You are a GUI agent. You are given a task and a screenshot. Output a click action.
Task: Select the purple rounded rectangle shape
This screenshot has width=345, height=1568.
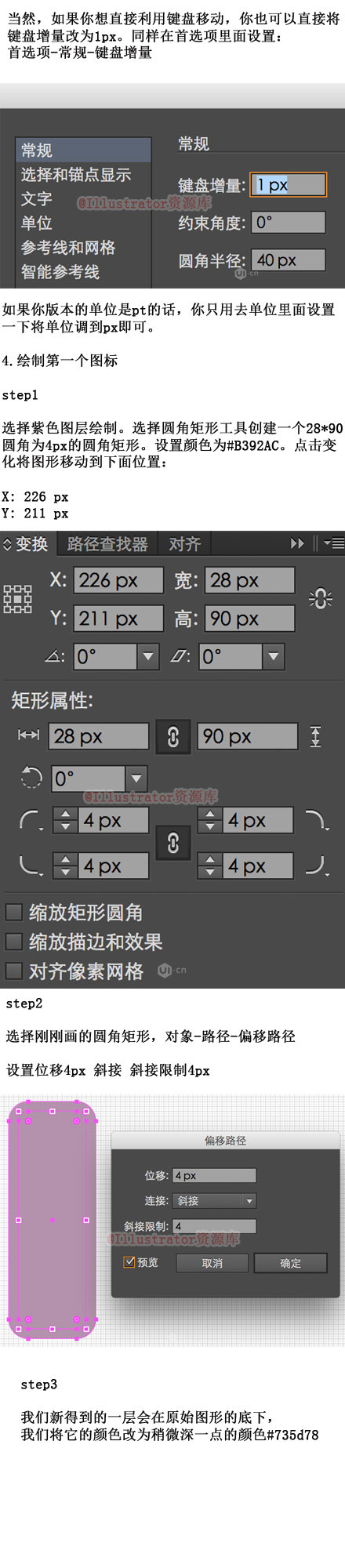click(52, 1220)
